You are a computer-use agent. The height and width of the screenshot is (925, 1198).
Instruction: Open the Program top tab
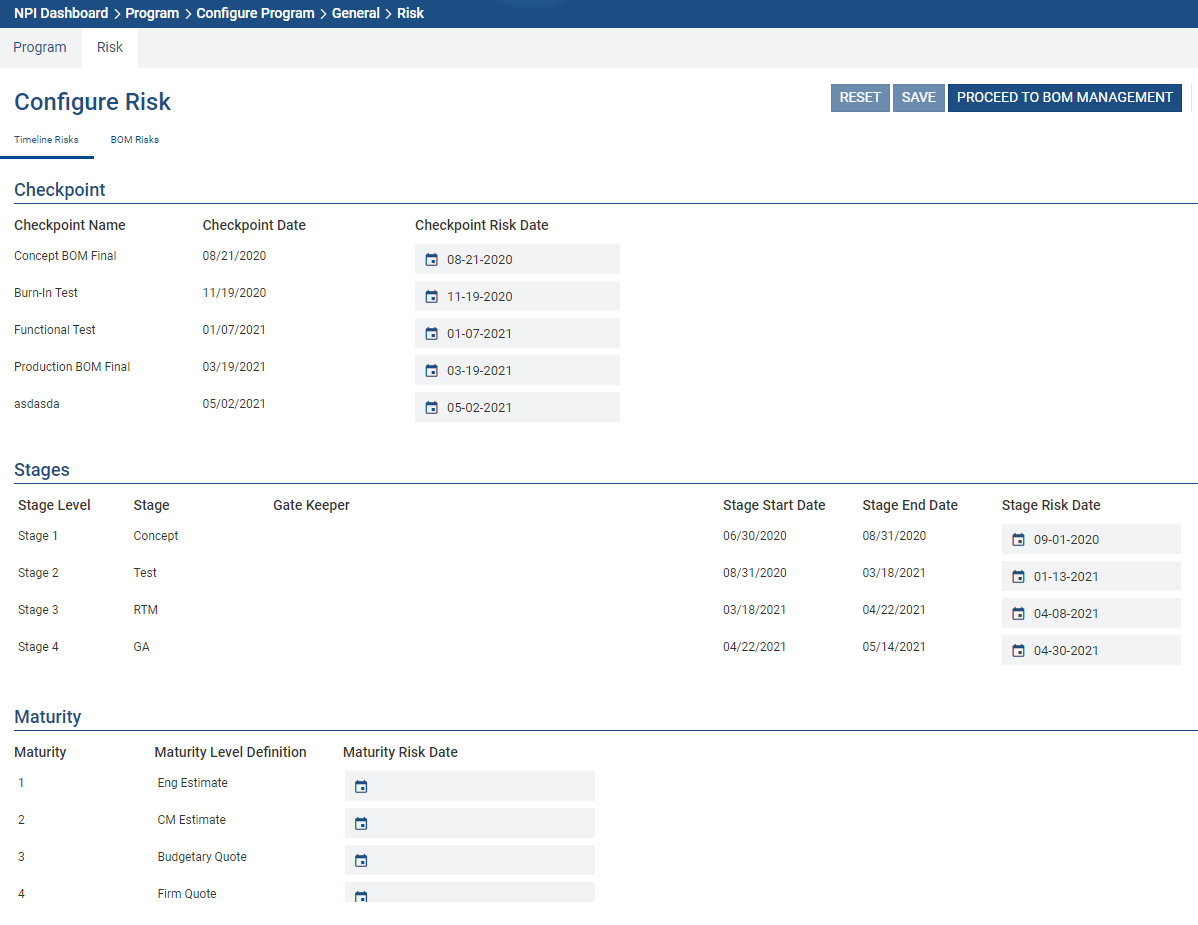point(40,47)
